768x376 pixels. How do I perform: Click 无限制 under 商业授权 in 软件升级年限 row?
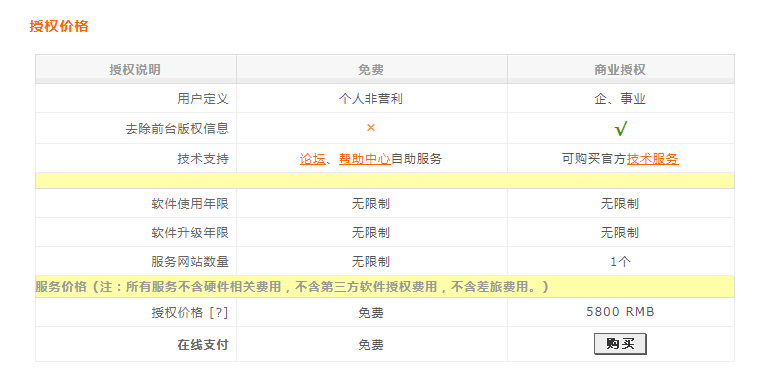[x=620, y=233]
